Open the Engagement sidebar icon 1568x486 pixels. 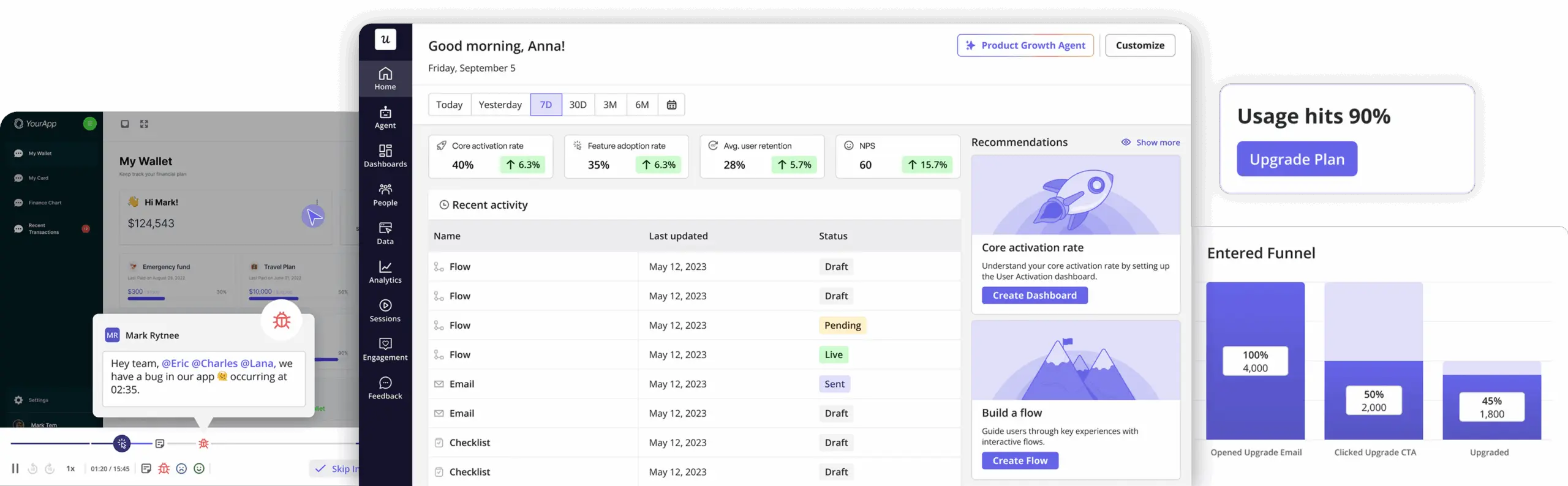coord(385,349)
